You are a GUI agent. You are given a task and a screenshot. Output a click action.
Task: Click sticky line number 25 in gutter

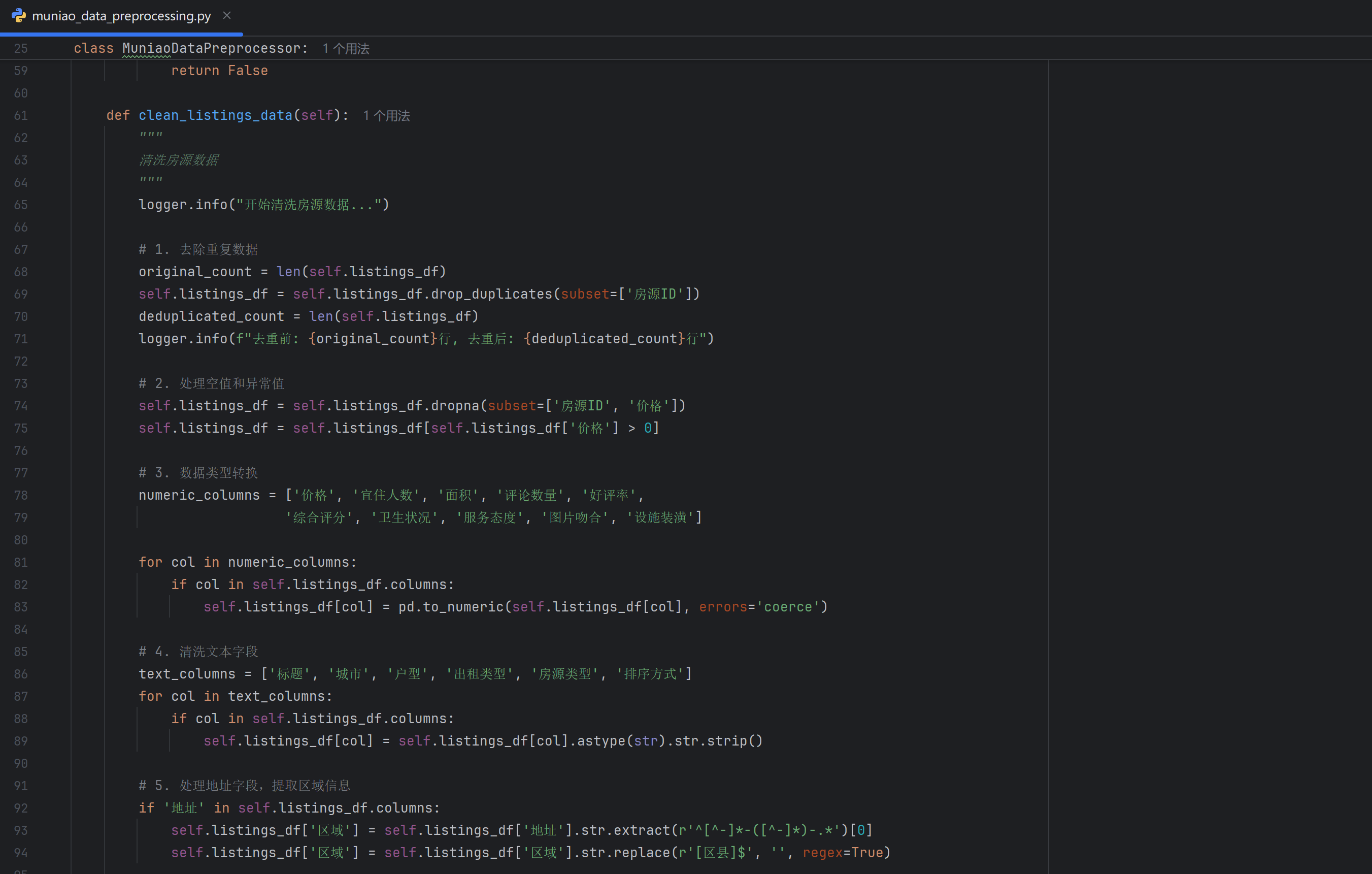click(x=21, y=48)
